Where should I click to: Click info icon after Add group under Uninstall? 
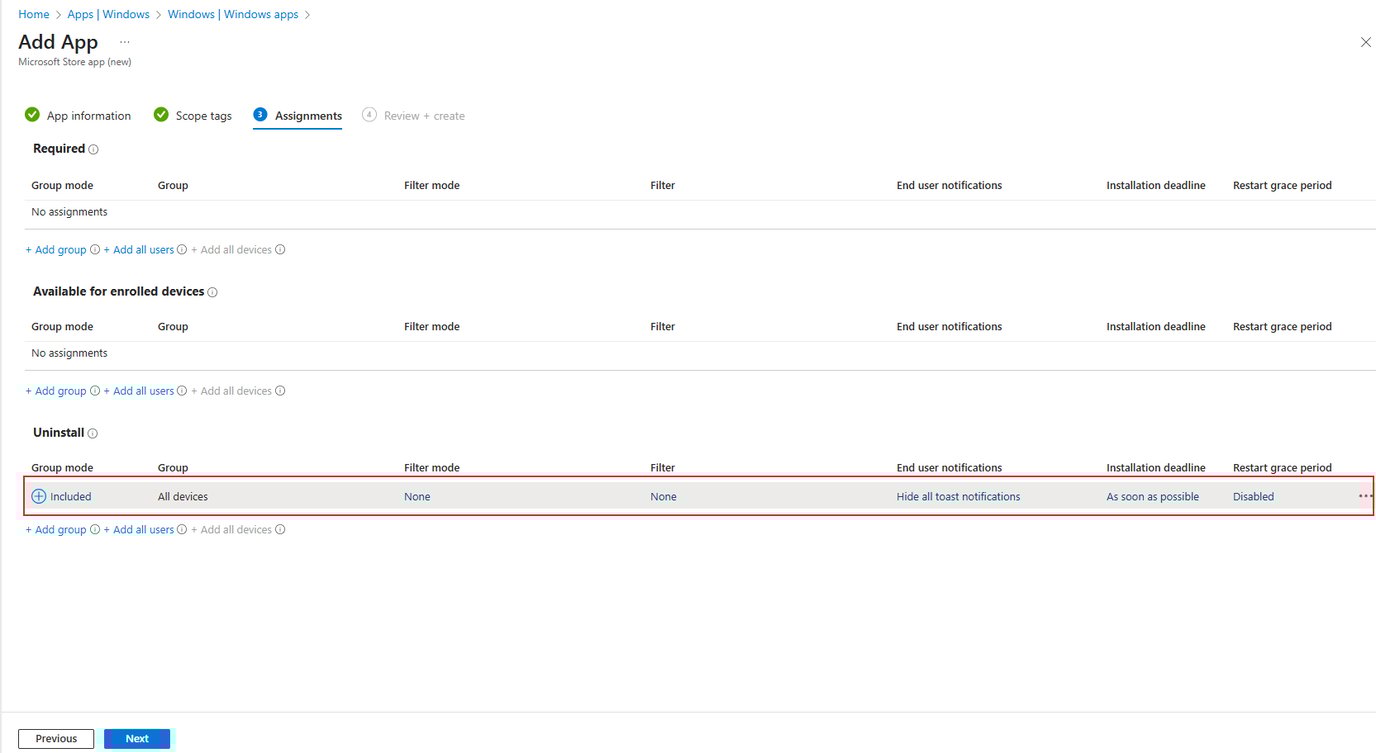(x=95, y=530)
